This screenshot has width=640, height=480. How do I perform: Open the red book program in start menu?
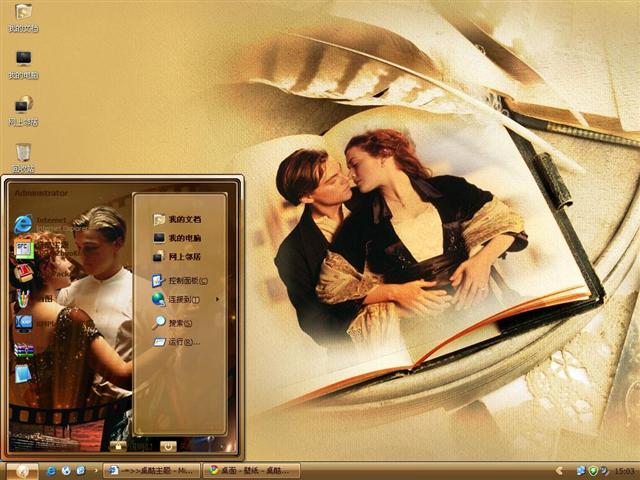point(23,273)
